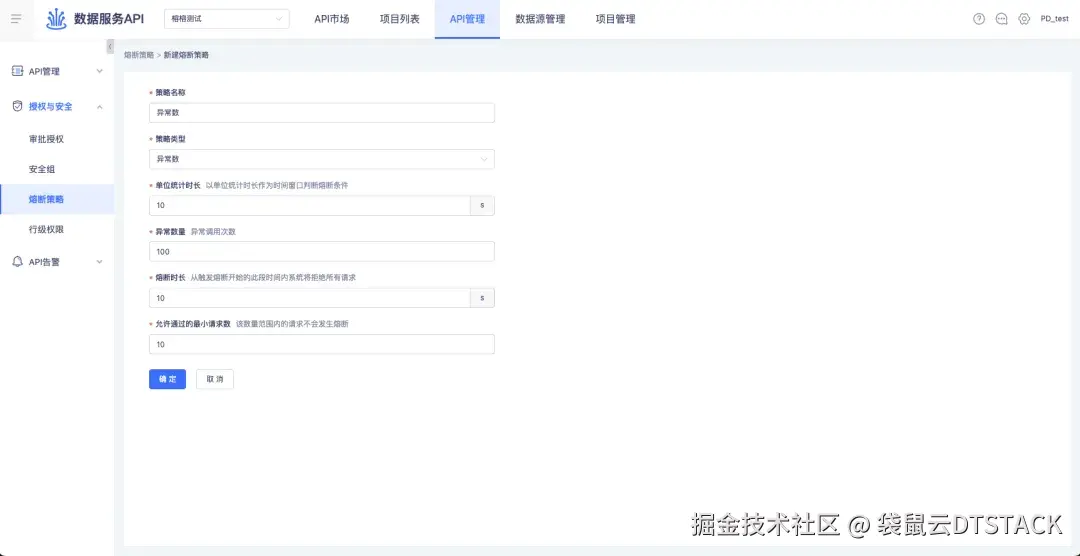Image resolution: width=1080 pixels, height=556 pixels.
Task: Collapse the sidebar with the arrow handle
Action: [x=110, y=47]
